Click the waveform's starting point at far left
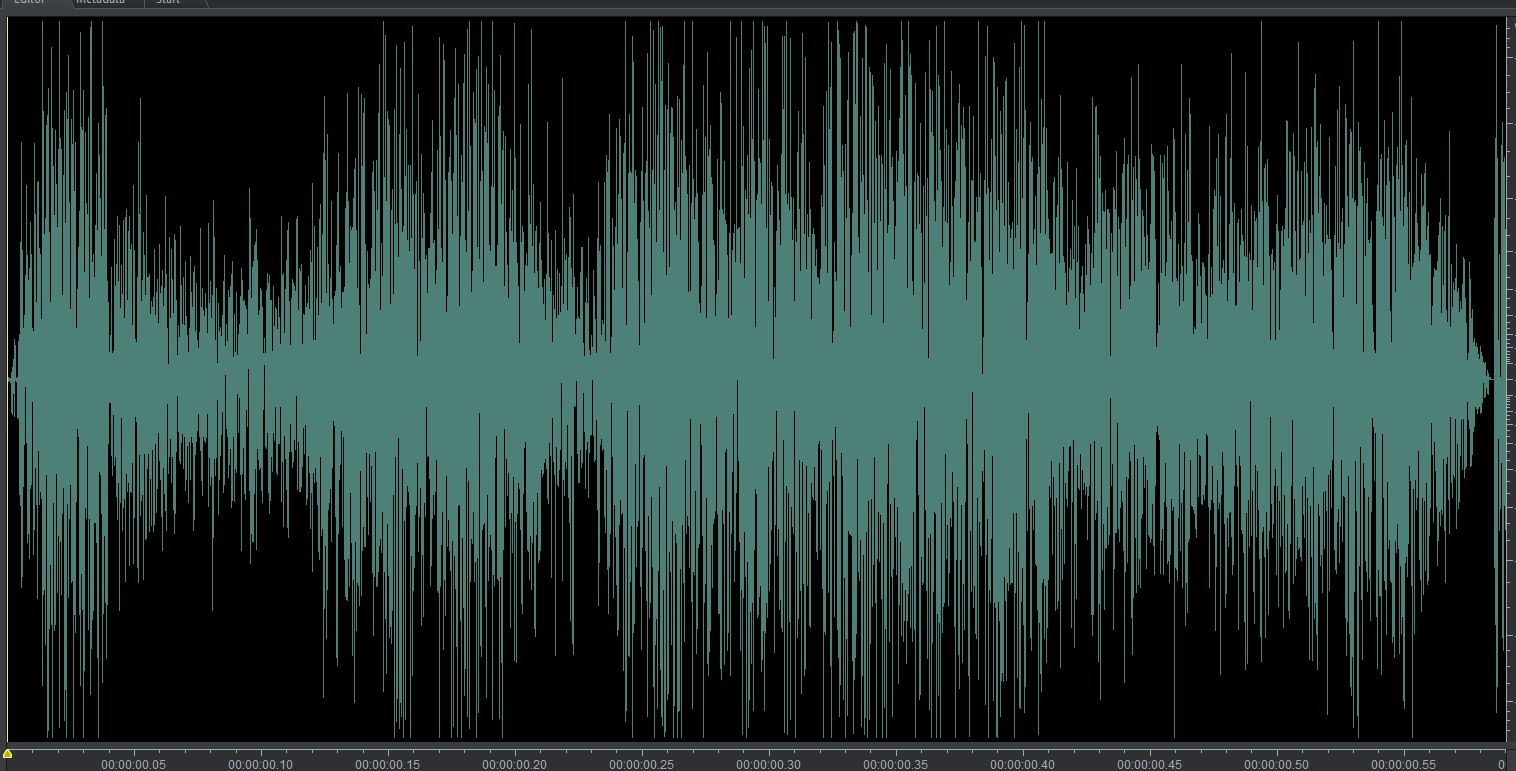The width and height of the screenshot is (1516, 771). pyautogui.click(x=12, y=380)
